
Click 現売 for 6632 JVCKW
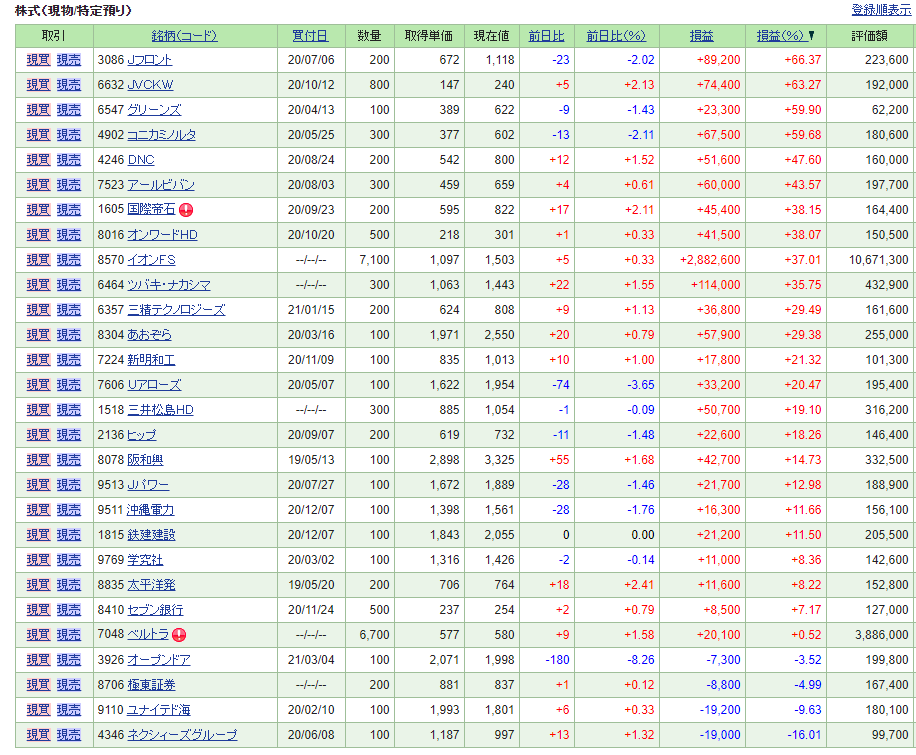coord(68,85)
